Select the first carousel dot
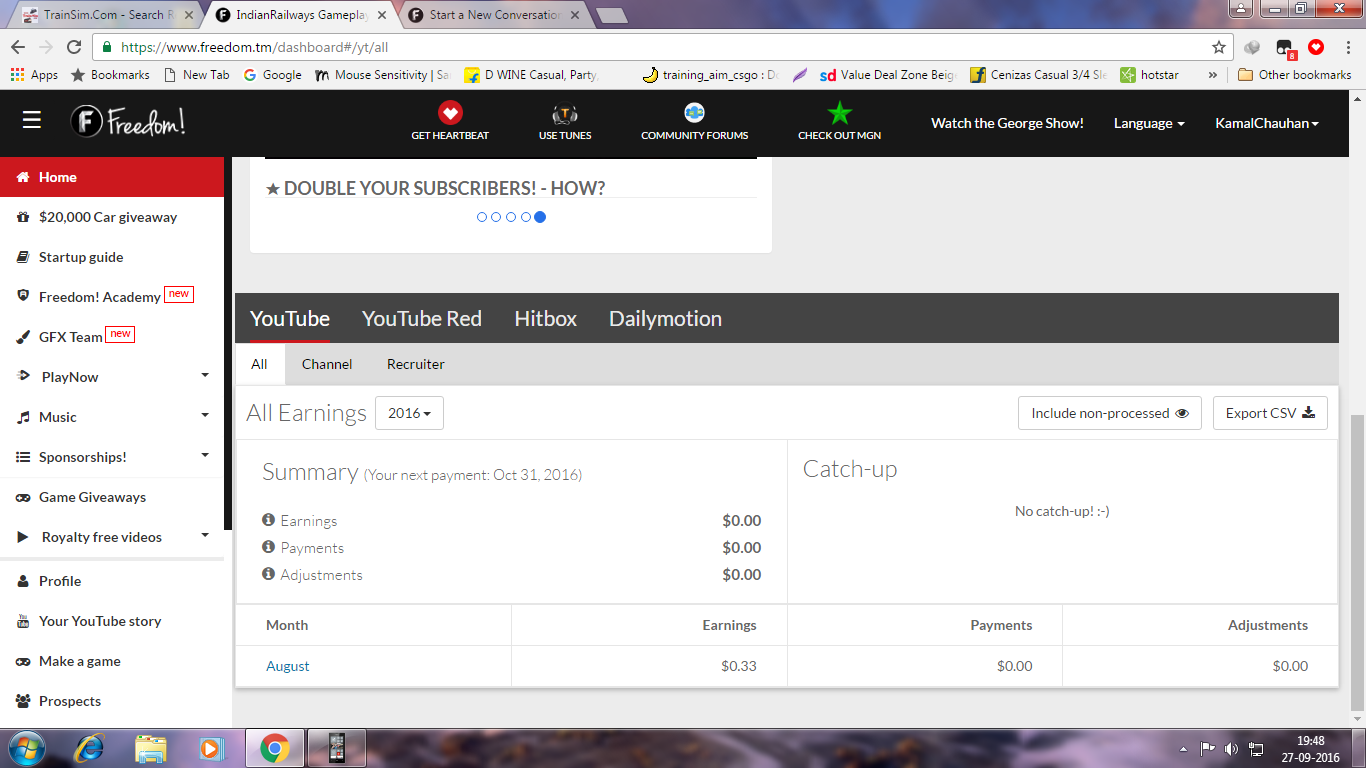1366x768 pixels. point(482,217)
